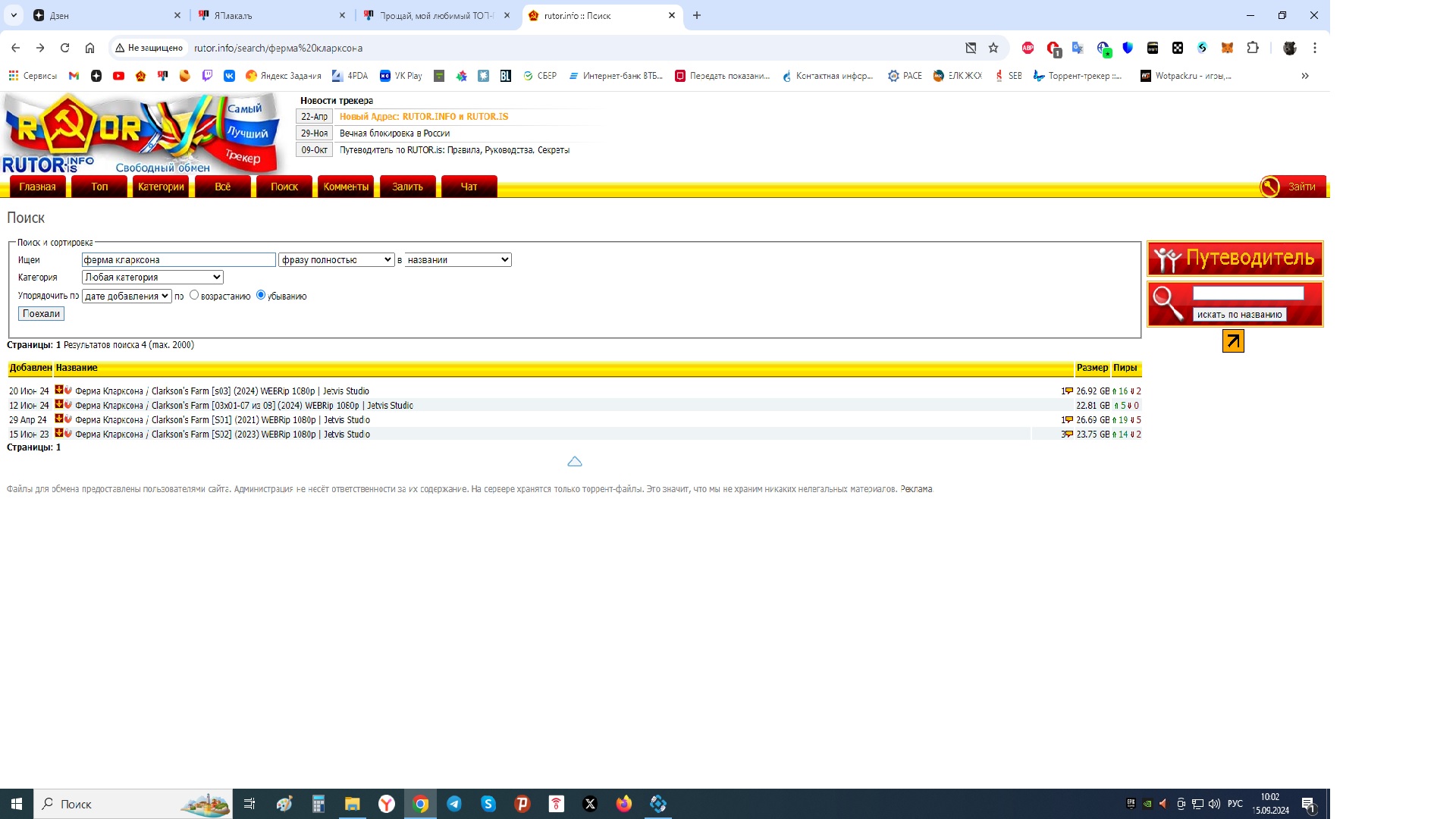Open the Gmail bookmark
This screenshot has width=1456, height=819.
pyautogui.click(x=74, y=76)
